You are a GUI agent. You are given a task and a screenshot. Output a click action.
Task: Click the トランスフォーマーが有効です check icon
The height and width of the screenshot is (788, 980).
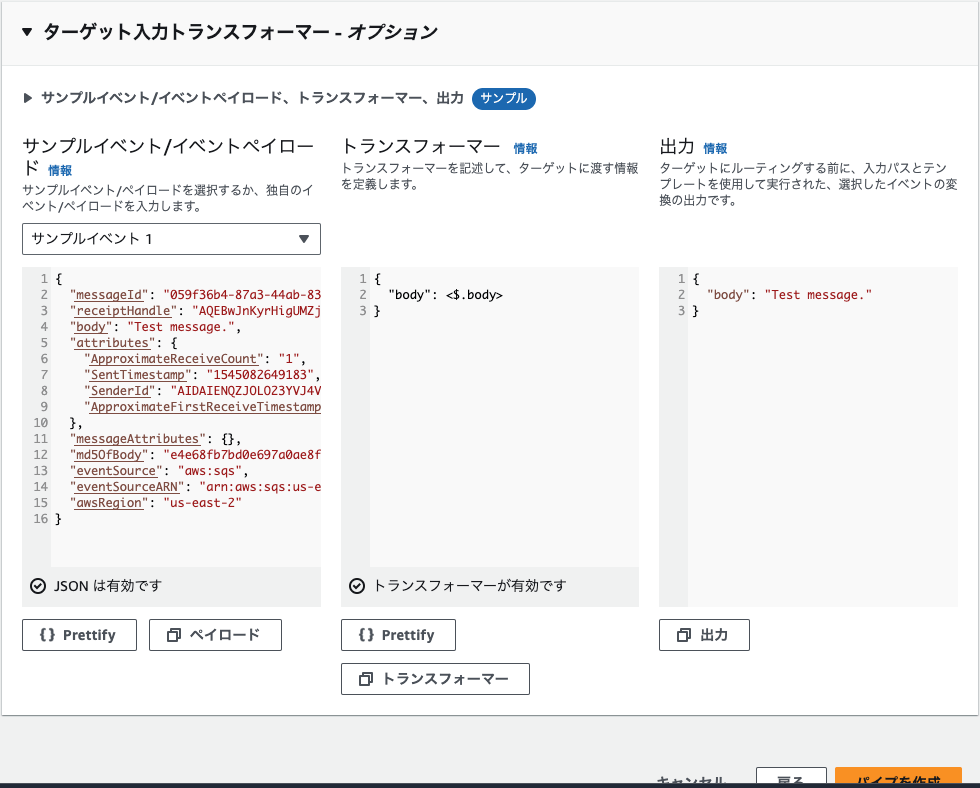coord(357,586)
